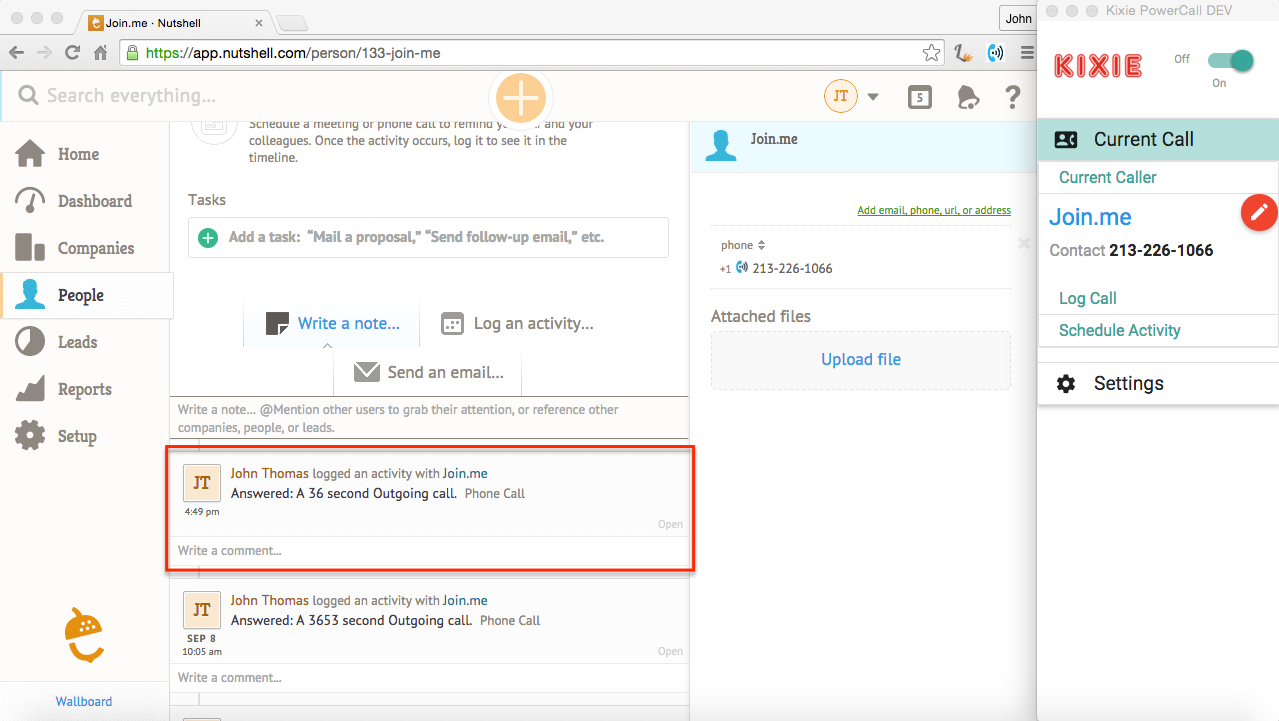Click the red edit pencil in Kixie panel

coord(1258,212)
